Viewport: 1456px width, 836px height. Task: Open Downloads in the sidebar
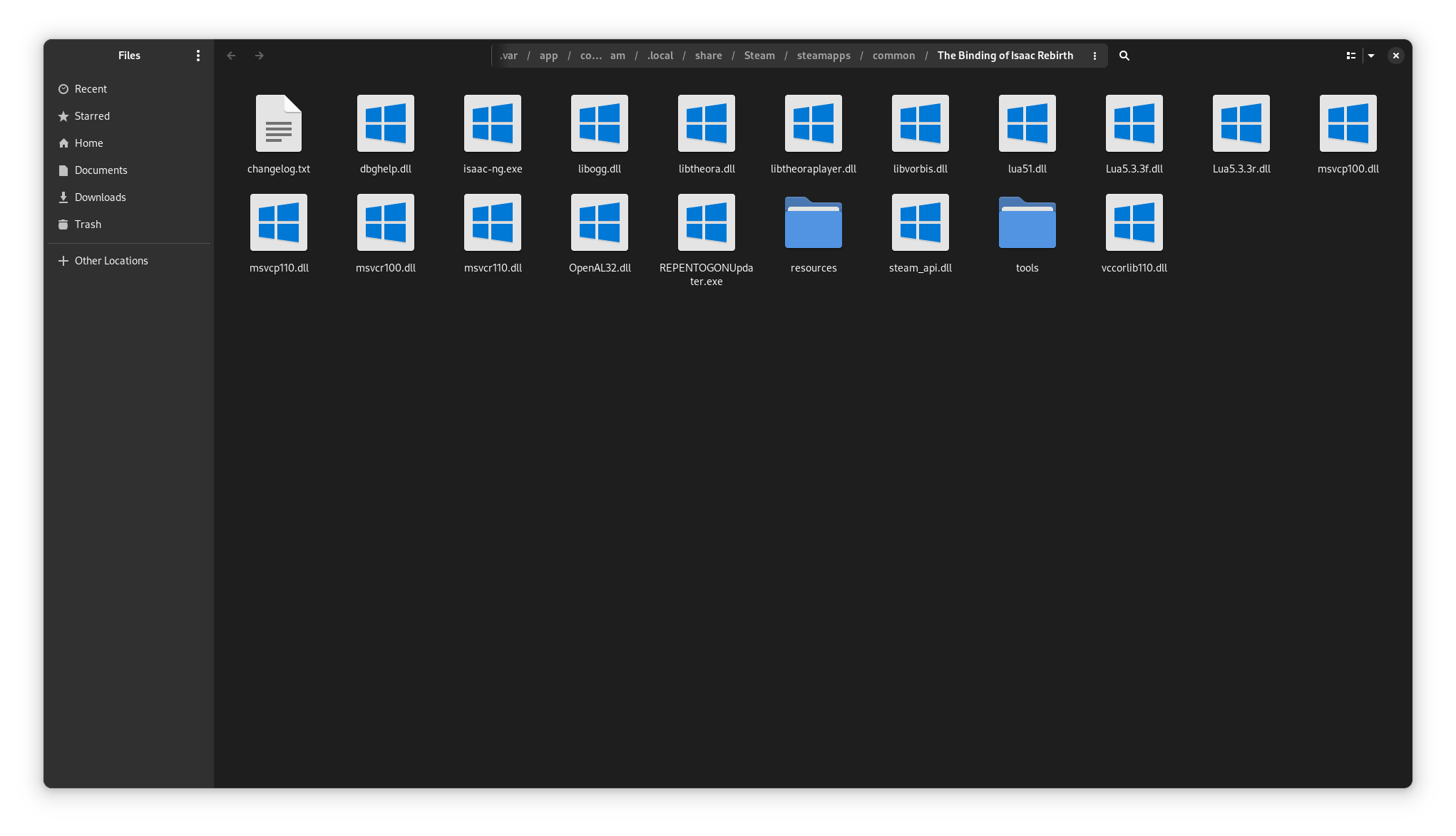point(129,197)
